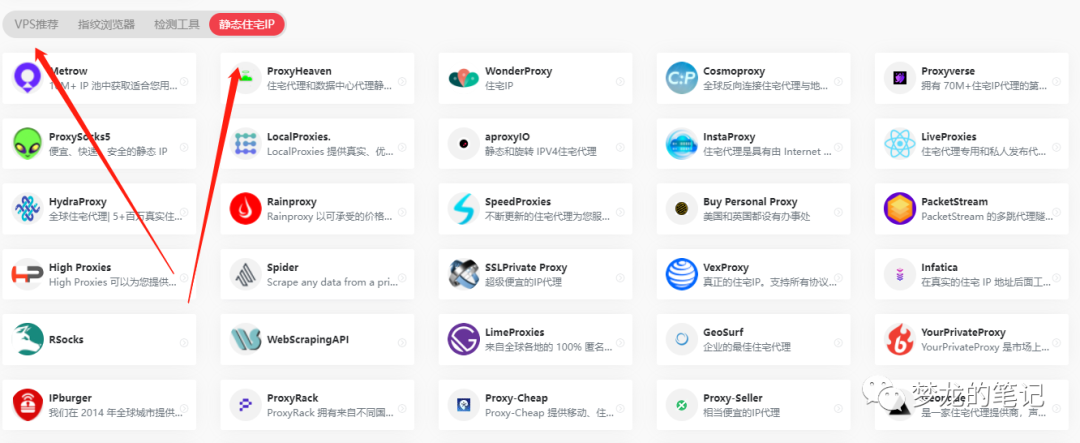Image resolution: width=1080 pixels, height=443 pixels.
Task: Click the LocalProxies dotted grid logo
Action: (x=246, y=143)
